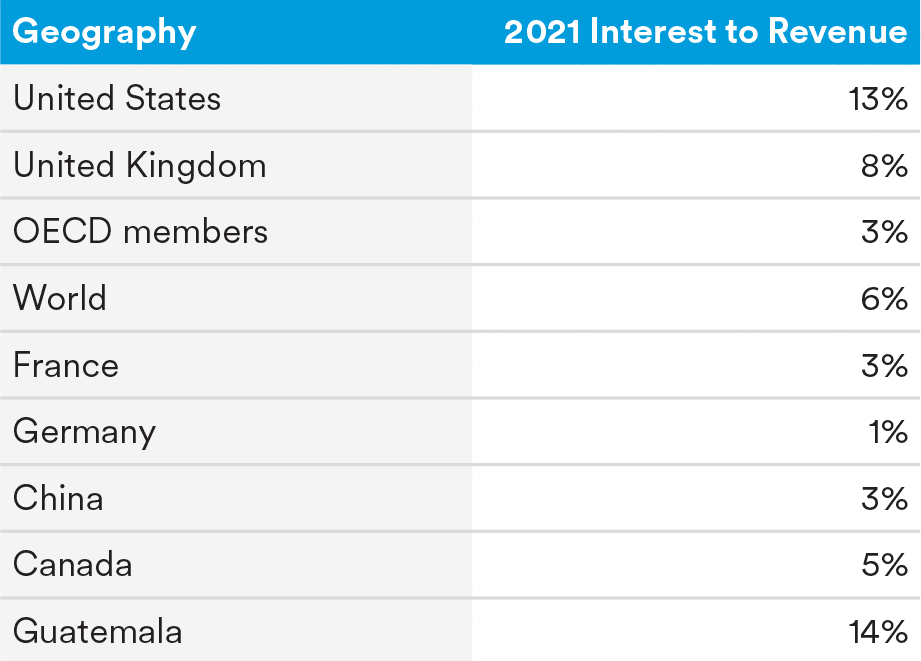
Task: Click the China cell
Action: [x=58, y=498]
